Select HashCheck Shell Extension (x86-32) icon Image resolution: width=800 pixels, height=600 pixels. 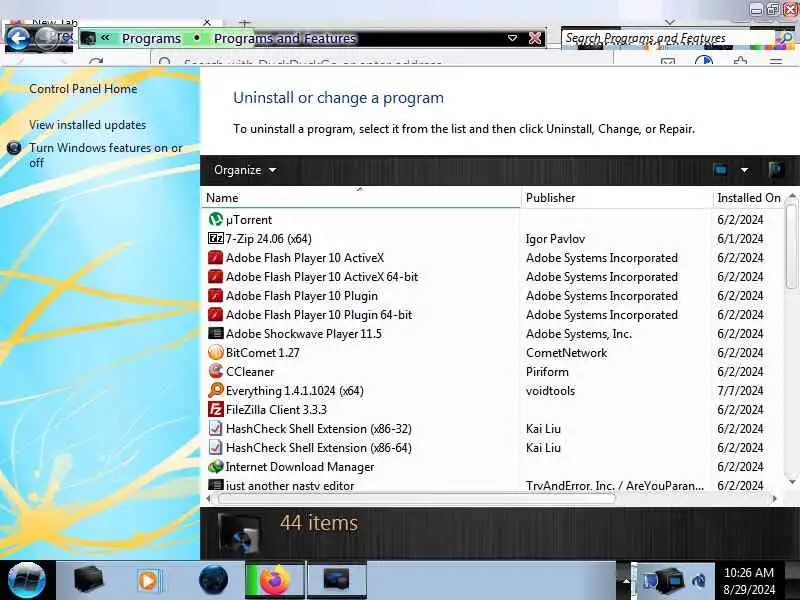215,429
